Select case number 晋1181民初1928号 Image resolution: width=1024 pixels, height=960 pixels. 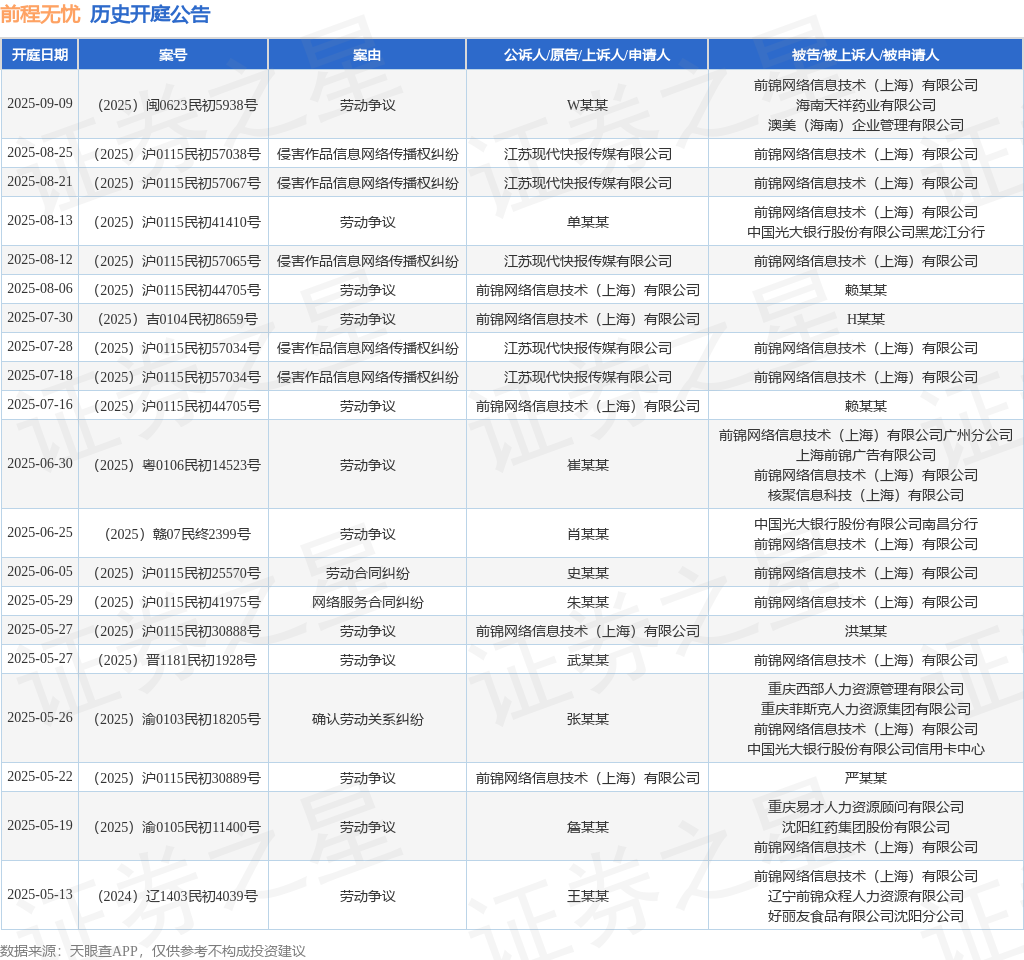177,660
